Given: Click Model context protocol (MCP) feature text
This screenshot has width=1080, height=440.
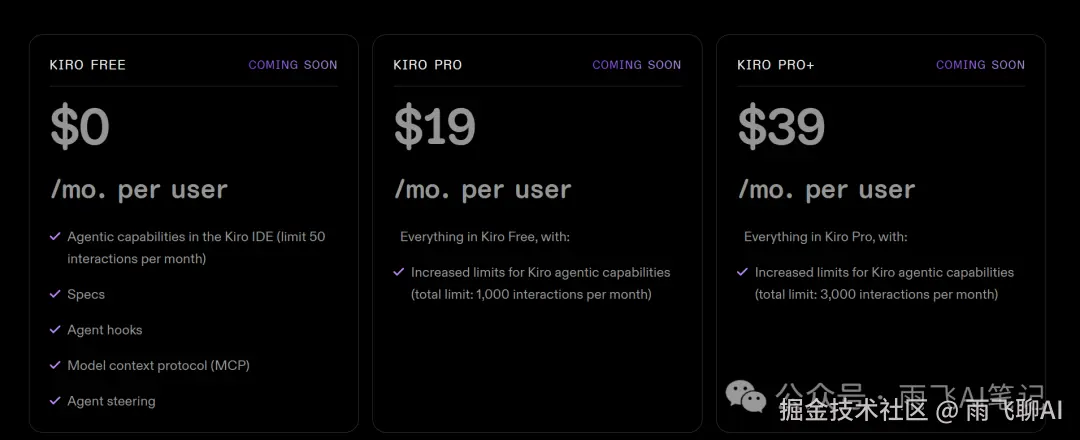Looking at the screenshot, I should [158, 365].
